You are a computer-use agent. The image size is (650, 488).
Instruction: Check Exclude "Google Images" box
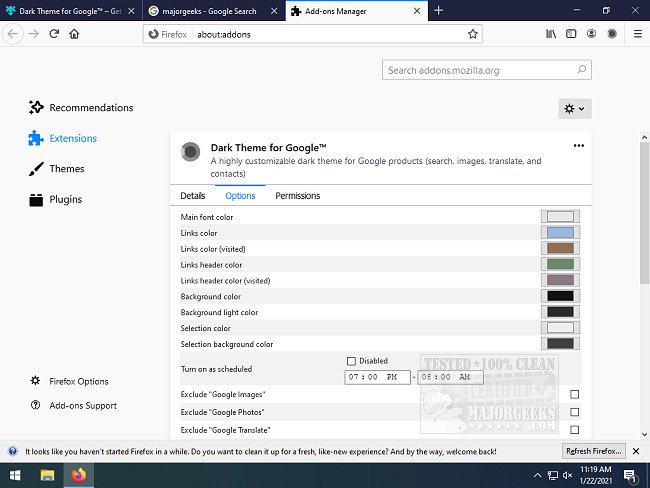click(574, 394)
